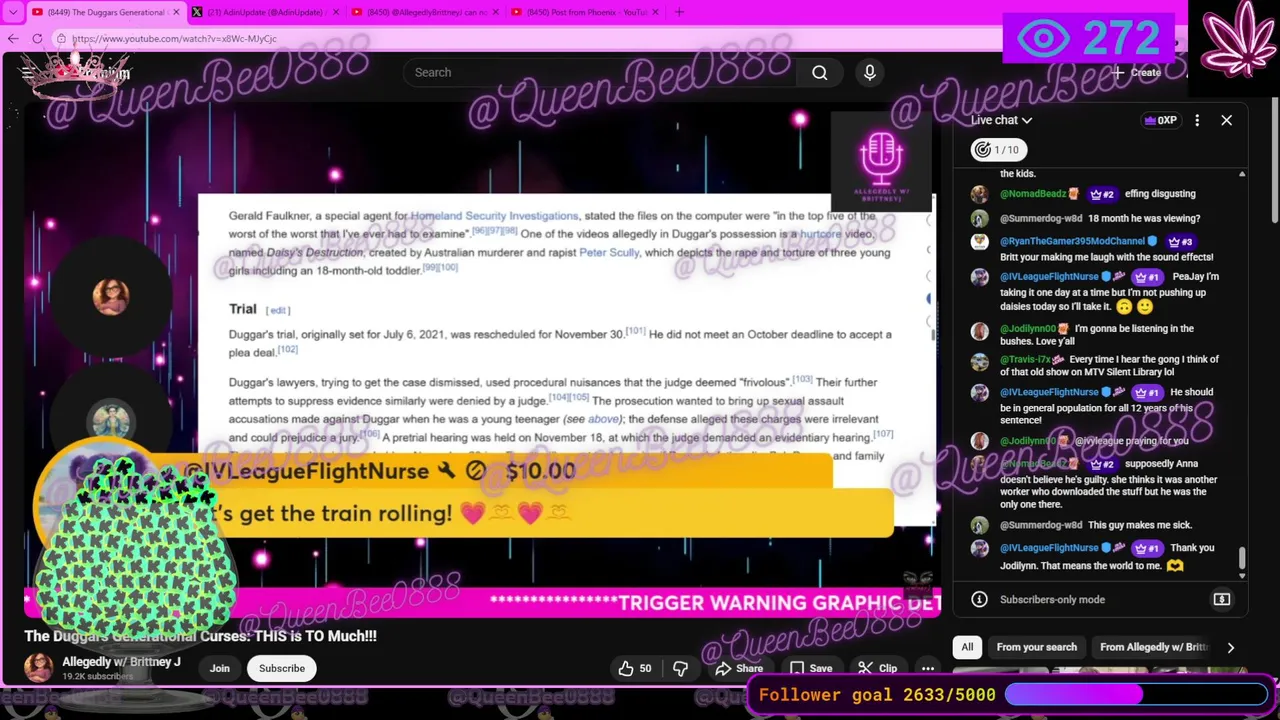The height and width of the screenshot is (720, 1280).
Task: Switch to @AllegedlyBrittney tab
Action: [425, 12]
